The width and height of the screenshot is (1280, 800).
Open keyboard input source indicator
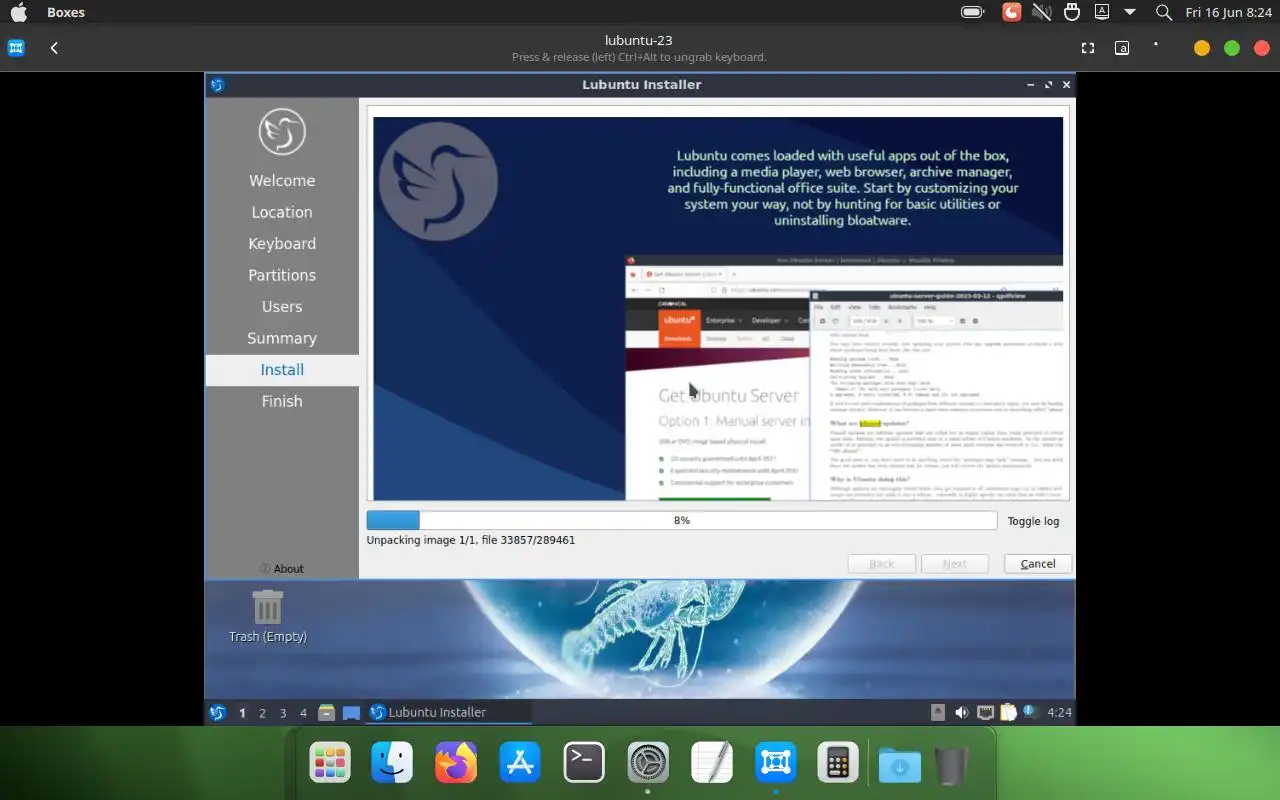pyautogui.click(x=1102, y=13)
